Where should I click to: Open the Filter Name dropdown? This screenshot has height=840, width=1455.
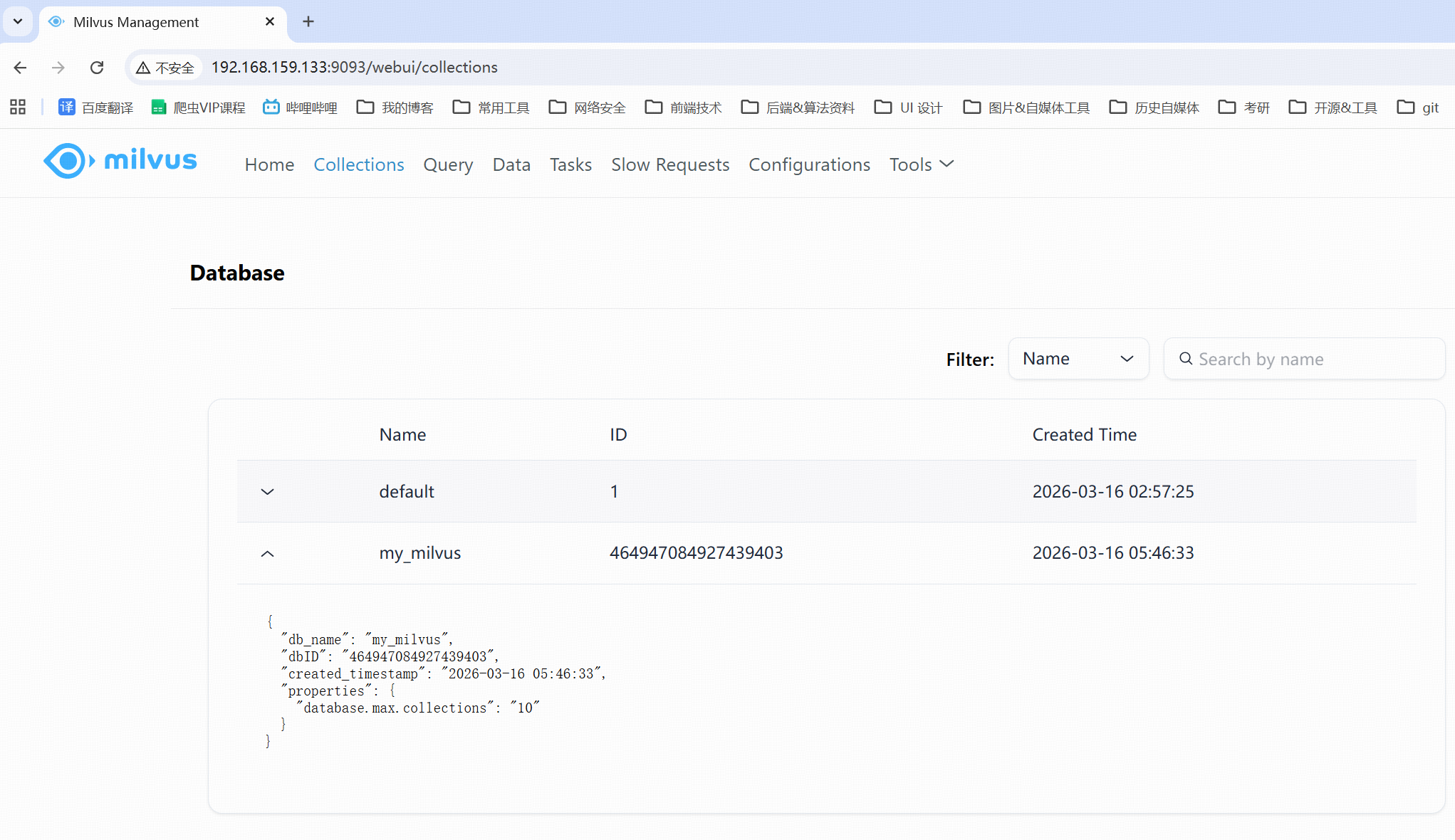coord(1078,359)
